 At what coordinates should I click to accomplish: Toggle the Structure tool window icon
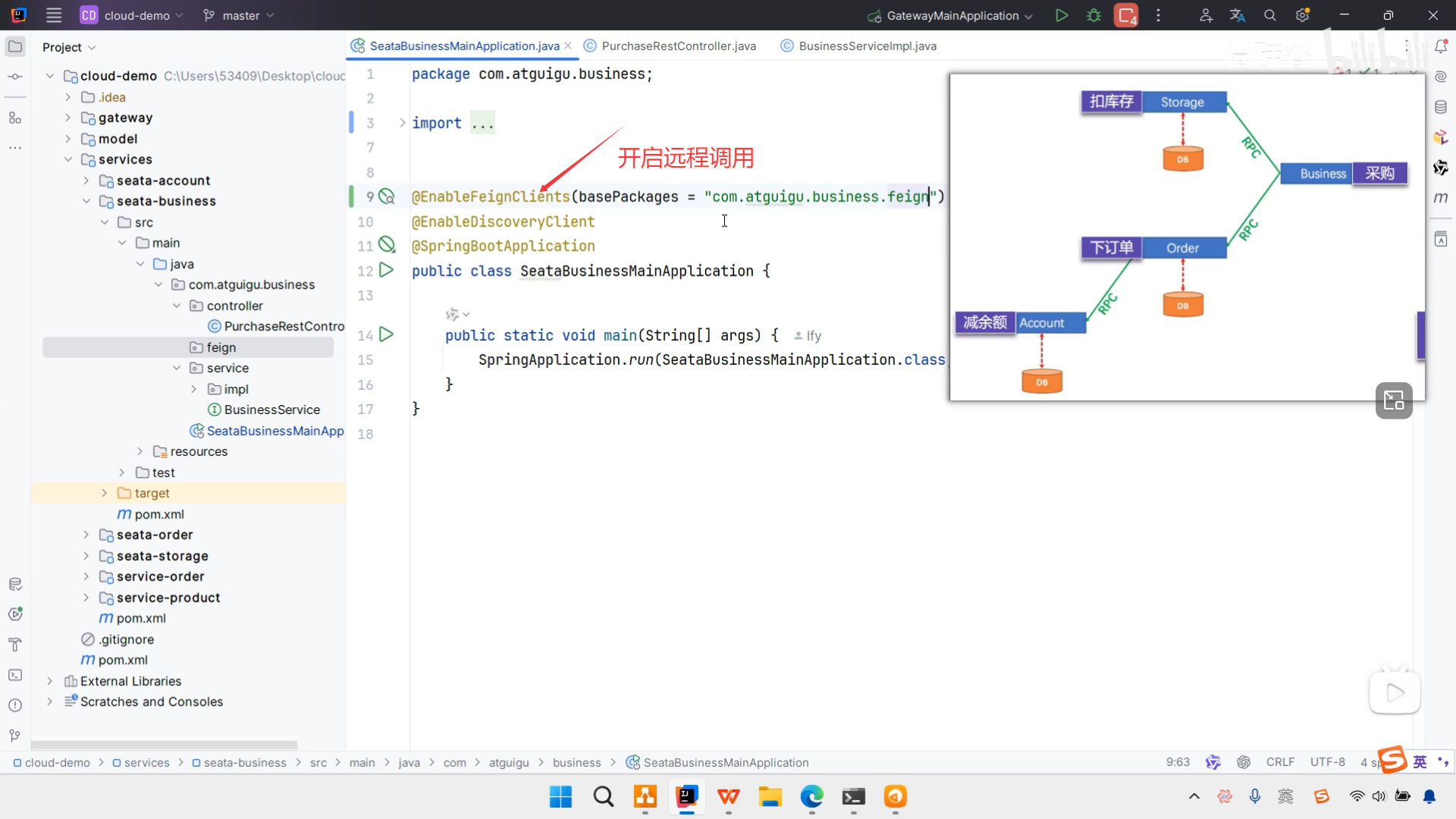[x=14, y=118]
